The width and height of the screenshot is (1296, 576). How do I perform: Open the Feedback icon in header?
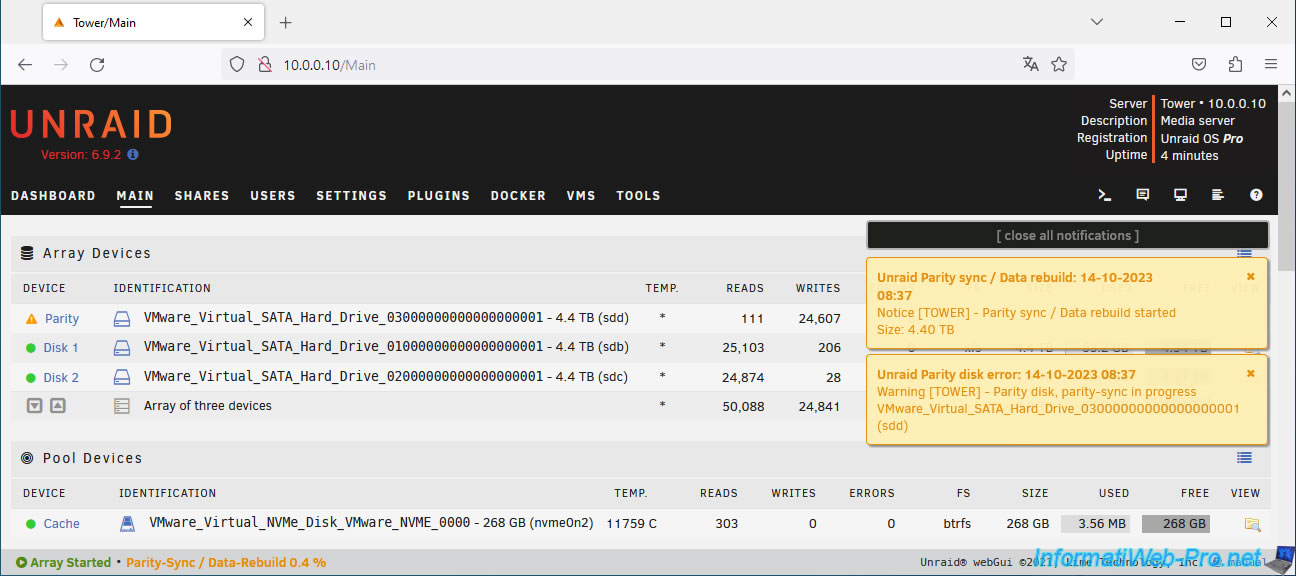pos(1143,195)
